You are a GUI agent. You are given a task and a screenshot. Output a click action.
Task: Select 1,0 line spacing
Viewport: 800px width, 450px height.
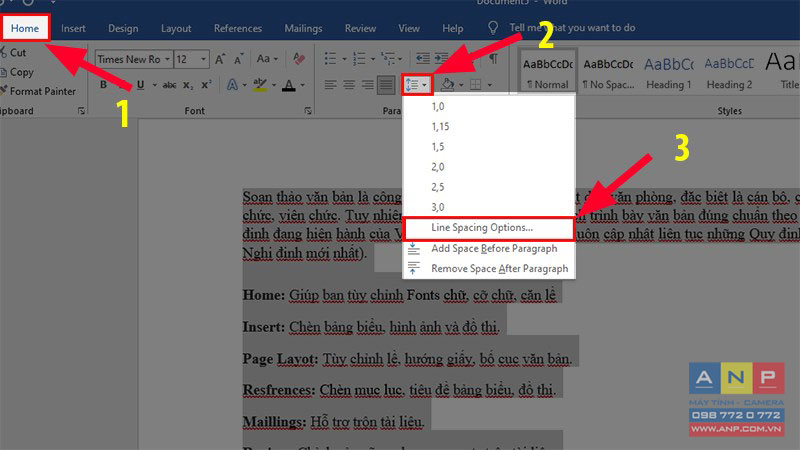click(x=489, y=106)
